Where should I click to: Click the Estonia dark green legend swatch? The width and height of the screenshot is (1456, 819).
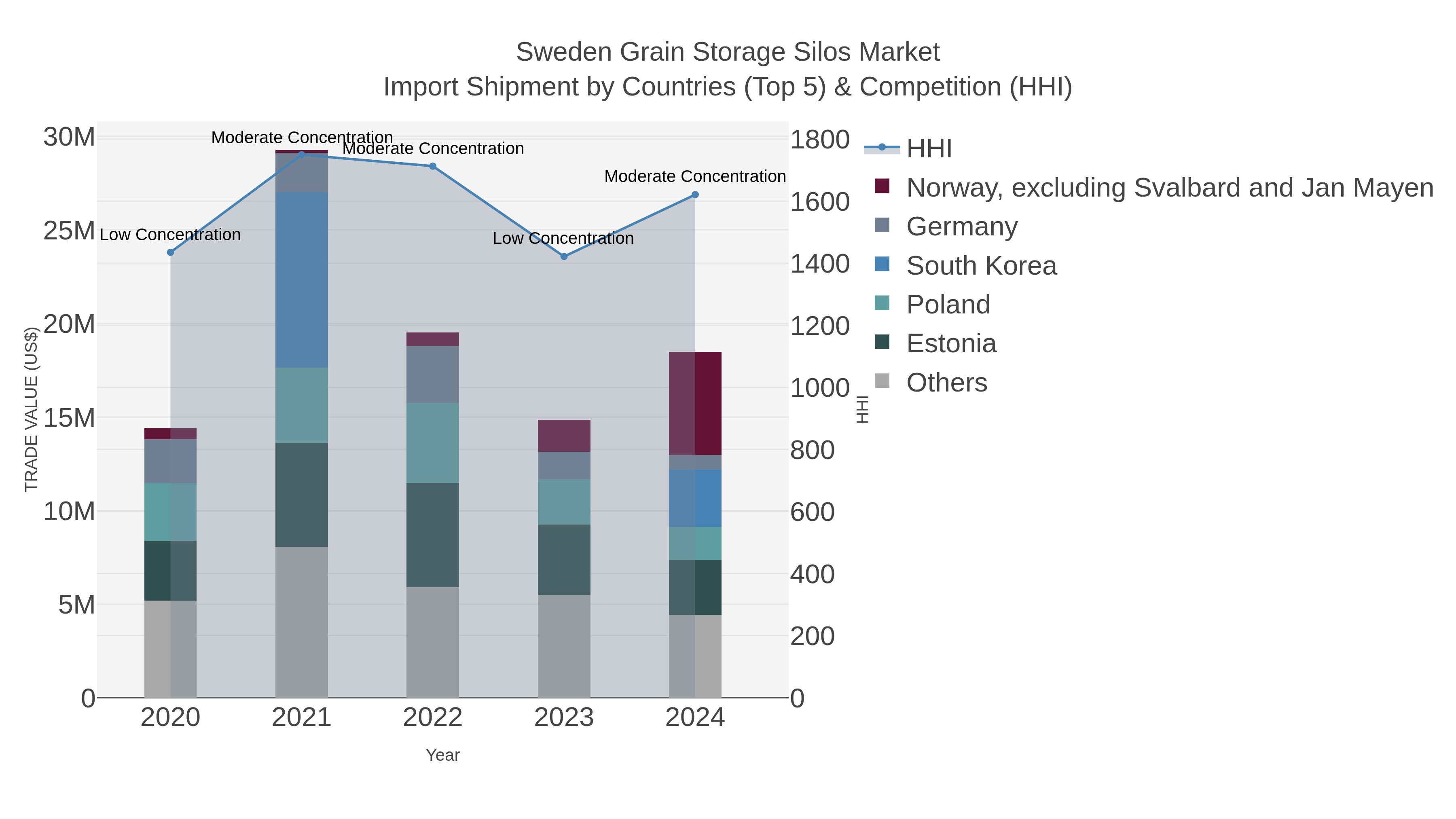[x=882, y=342]
